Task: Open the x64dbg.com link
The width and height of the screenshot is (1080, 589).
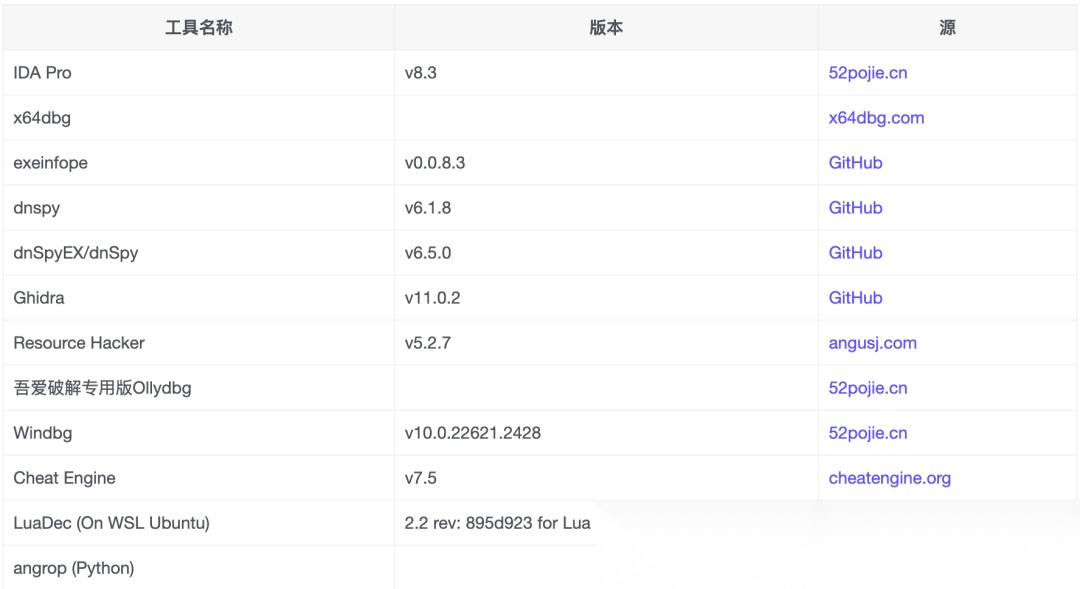Action: 876,118
